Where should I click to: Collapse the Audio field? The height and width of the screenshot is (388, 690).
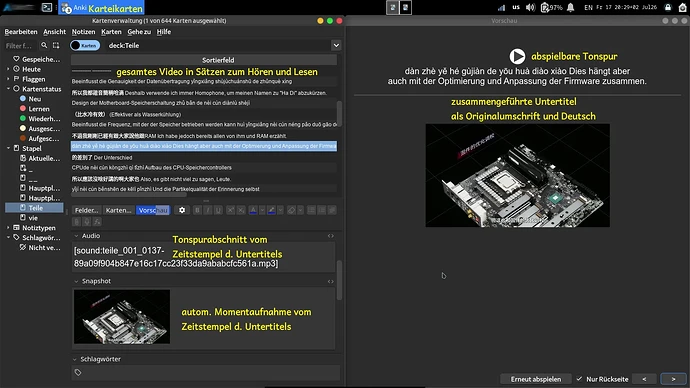point(76,236)
